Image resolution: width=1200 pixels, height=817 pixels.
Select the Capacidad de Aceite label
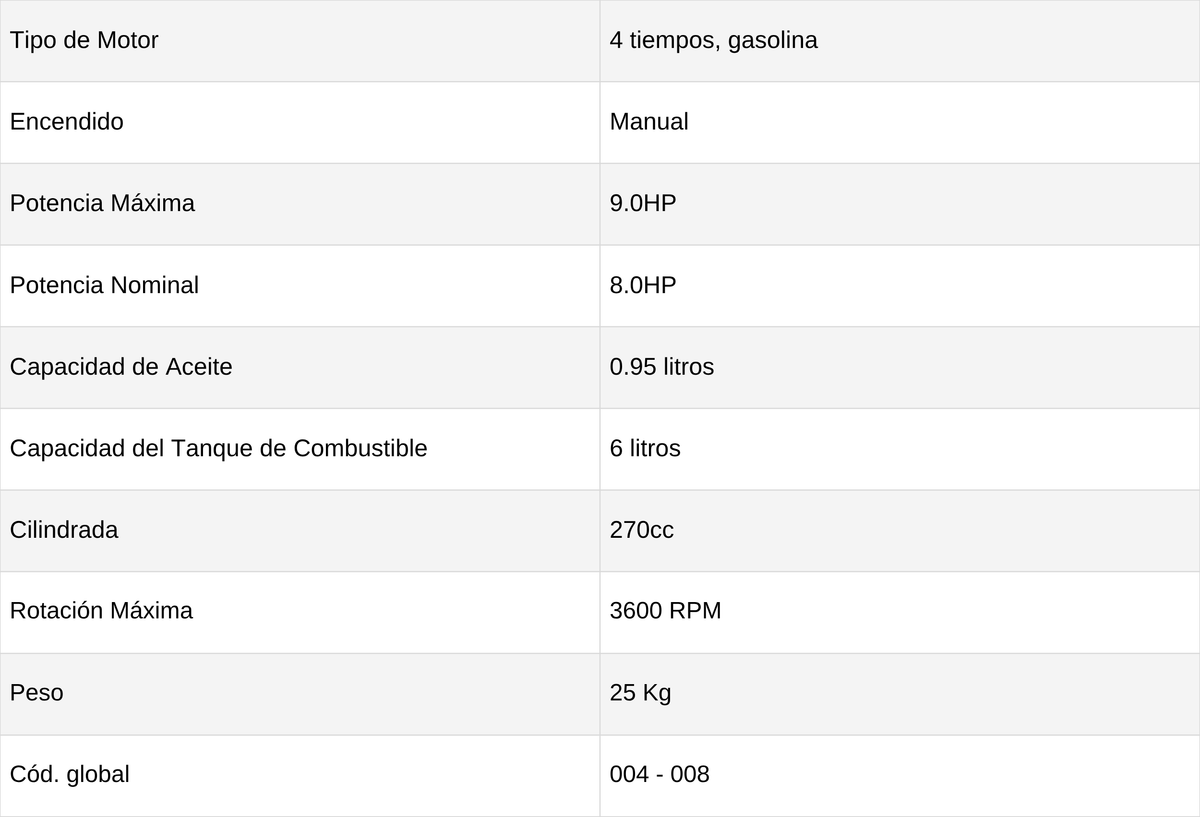pos(121,367)
